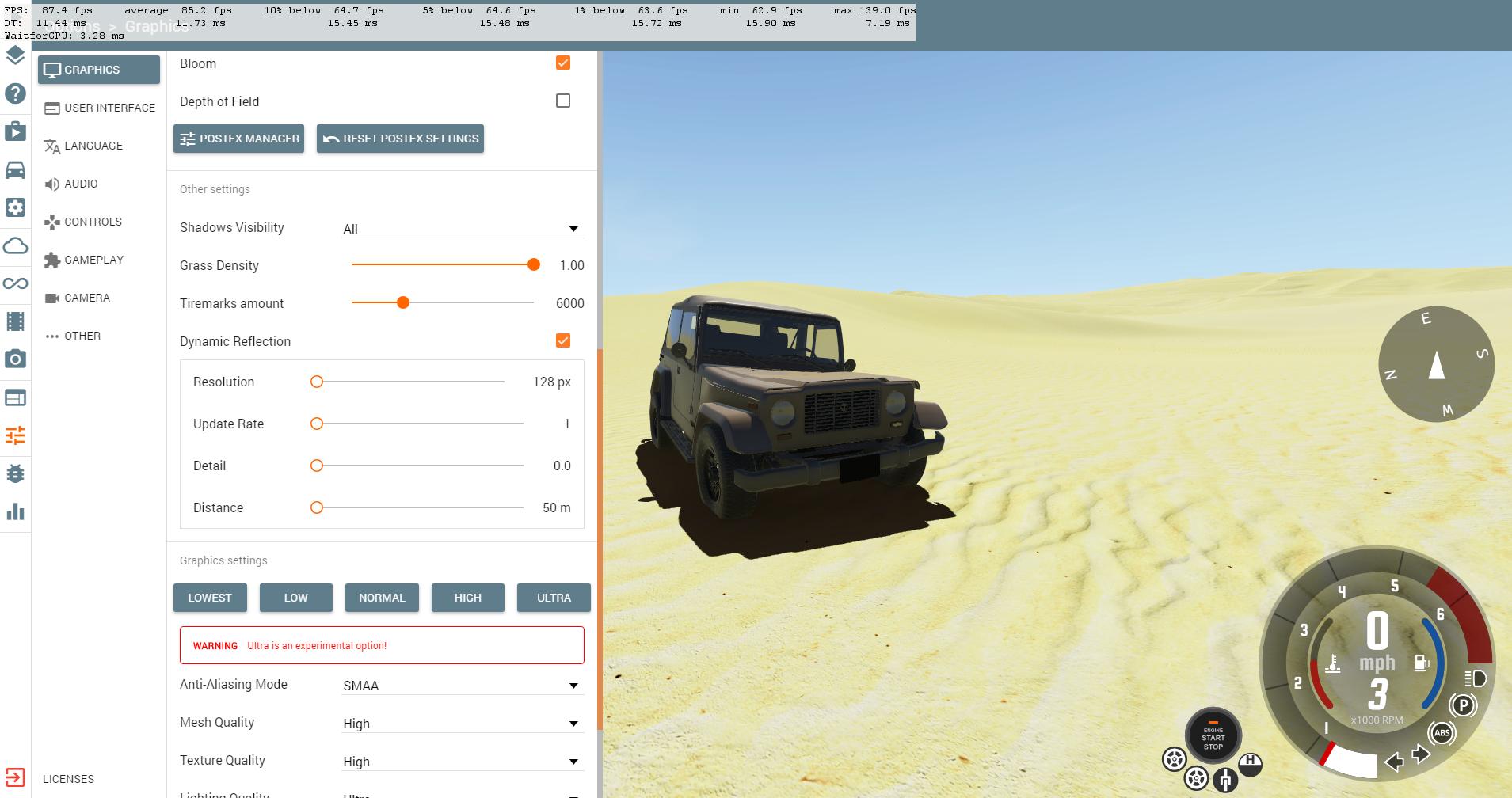Toggle the Dynamic Reflection checkbox
The height and width of the screenshot is (798, 1512).
tap(563, 340)
